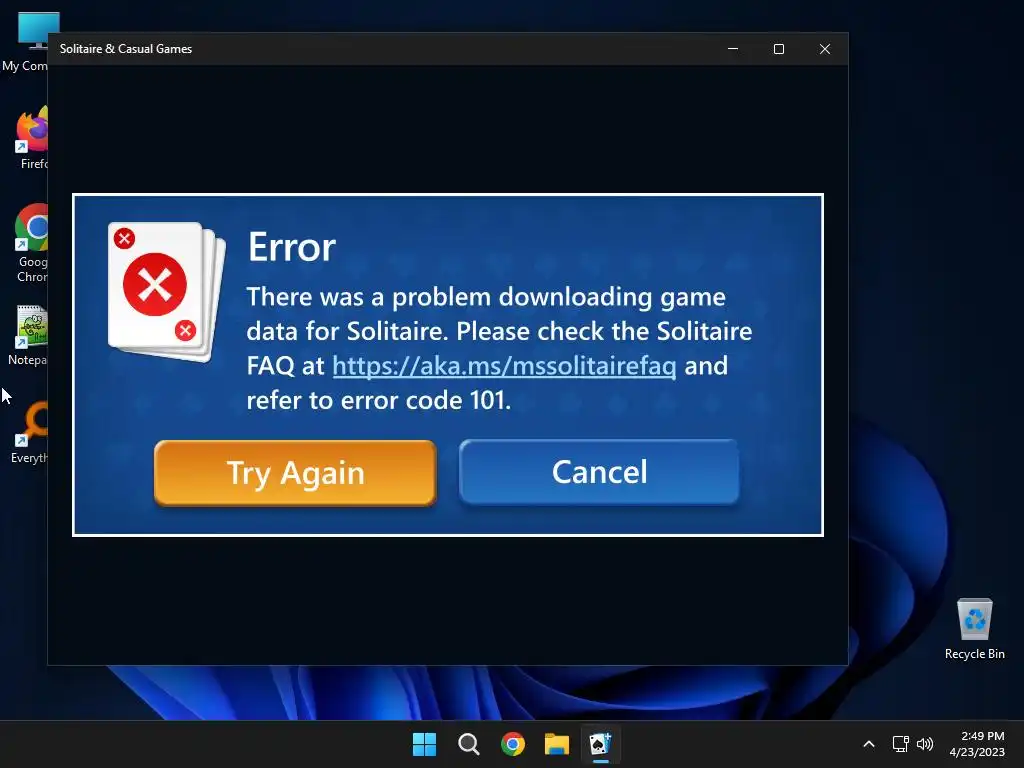The height and width of the screenshot is (768, 1024).
Task: Minimize the Solitaire & Casual Games window
Action: [733, 49]
